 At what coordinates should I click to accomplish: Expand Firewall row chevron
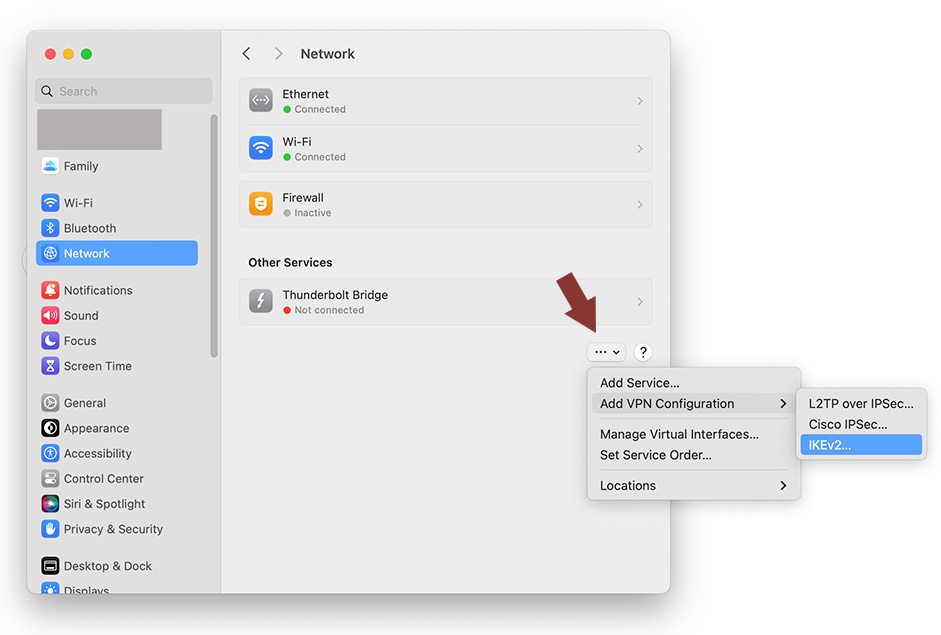[640, 205]
